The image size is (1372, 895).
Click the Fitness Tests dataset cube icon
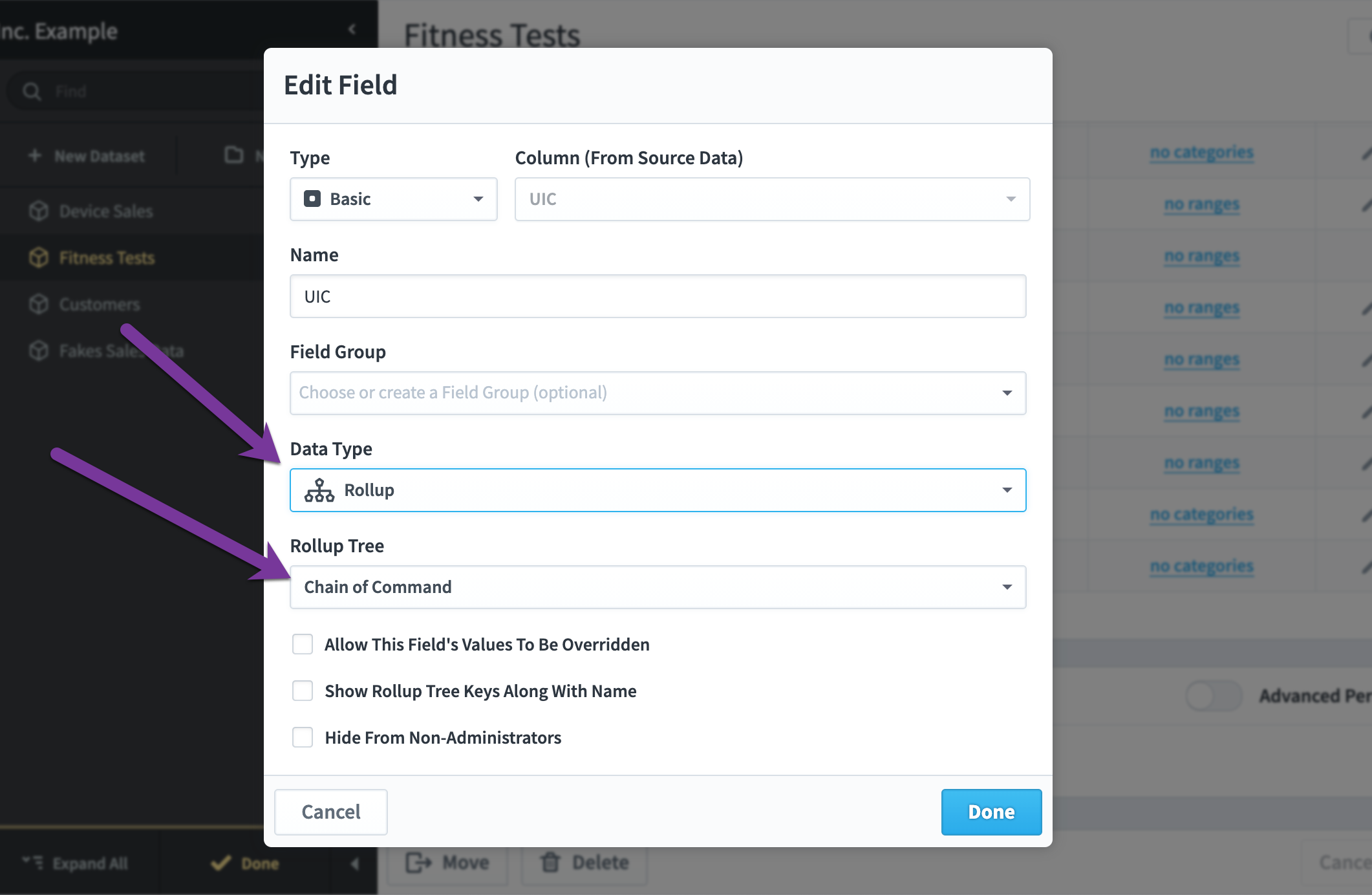point(39,257)
